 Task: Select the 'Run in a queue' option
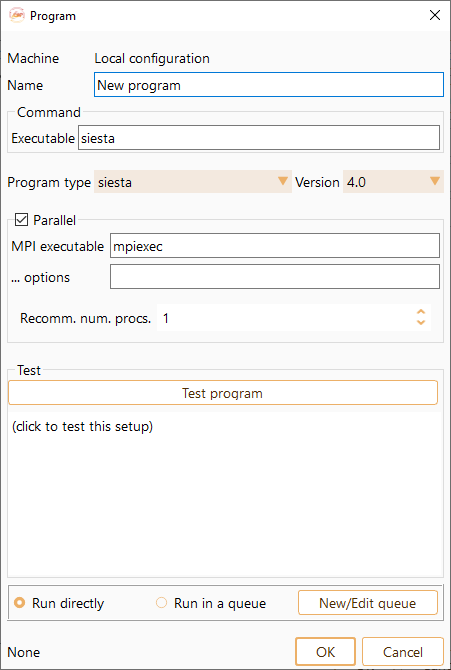pos(211,603)
